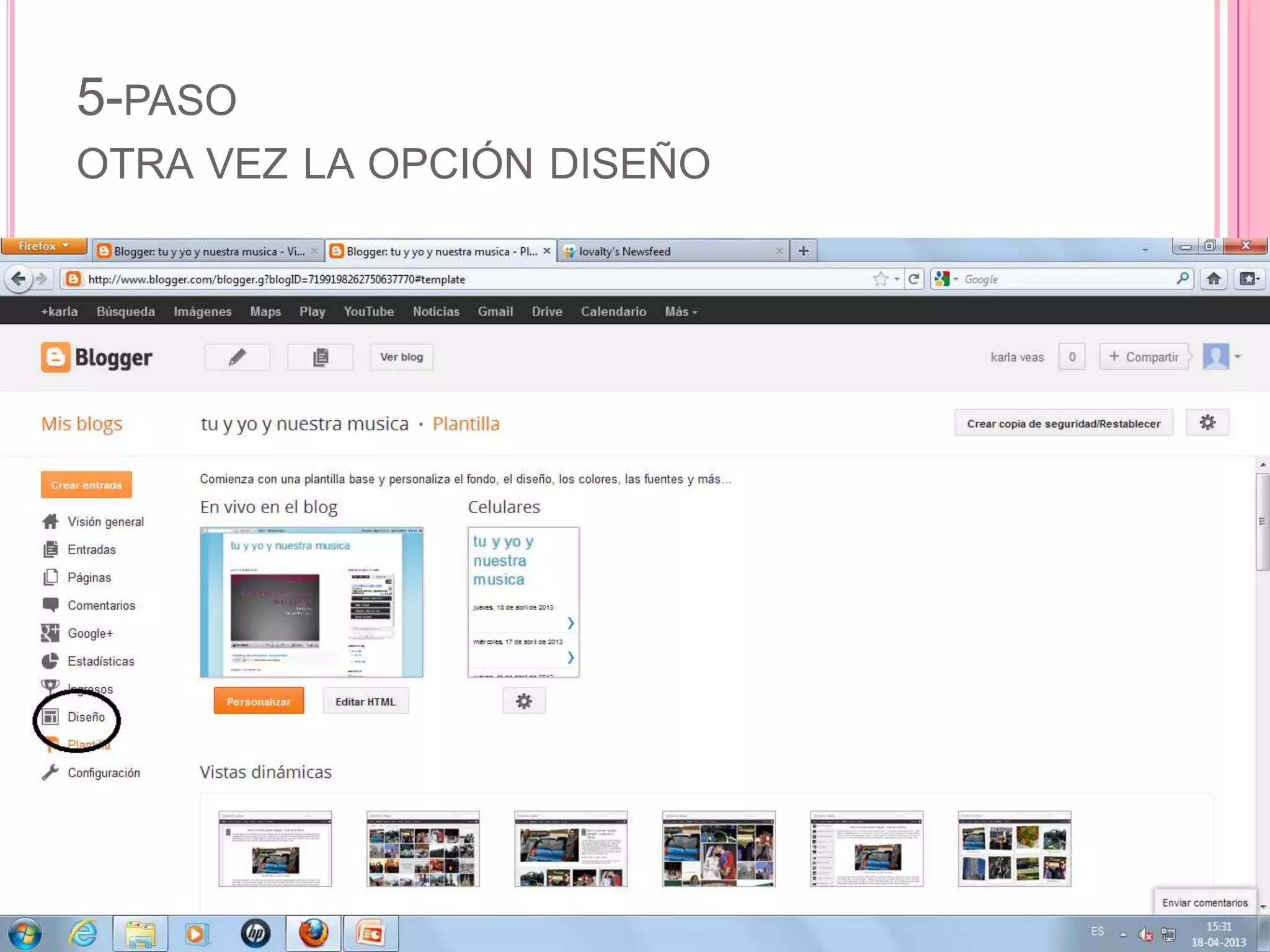Click the Enviar comentarios button
Viewport: 1270px width, 952px height.
(x=1204, y=902)
